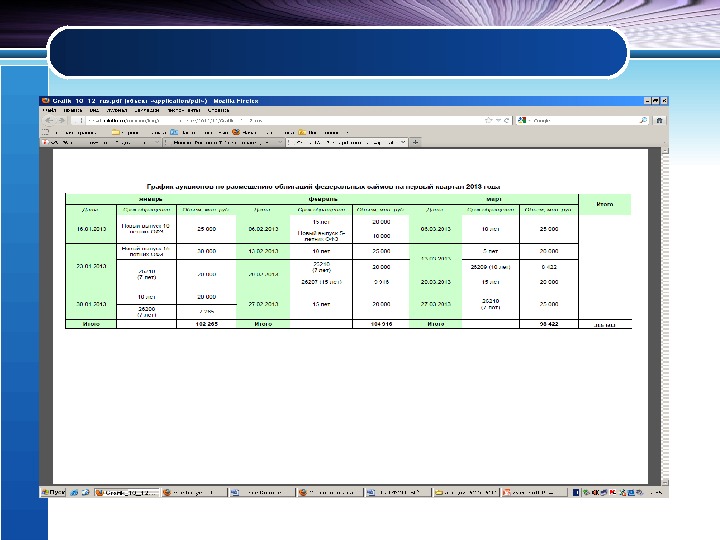
Task: Click the blue bookmark icon on toolbar
Action: tap(174, 132)
